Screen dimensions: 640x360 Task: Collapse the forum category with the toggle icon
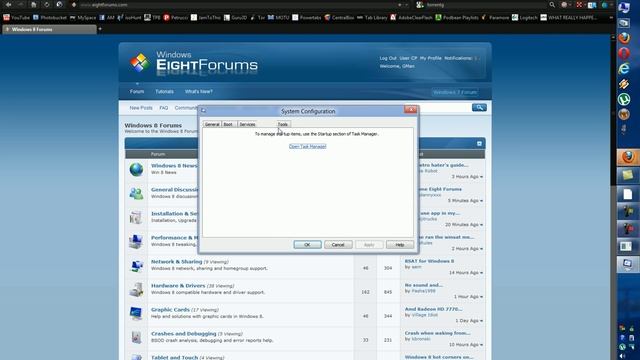coord(479,144)
